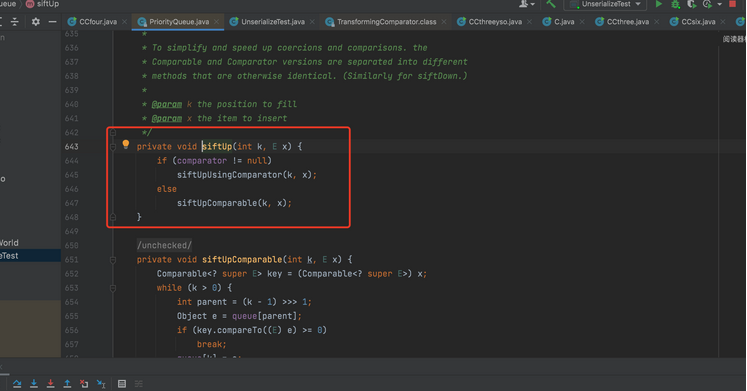
Task: Open the CCthree.java tab
Action: coord(627,21)
